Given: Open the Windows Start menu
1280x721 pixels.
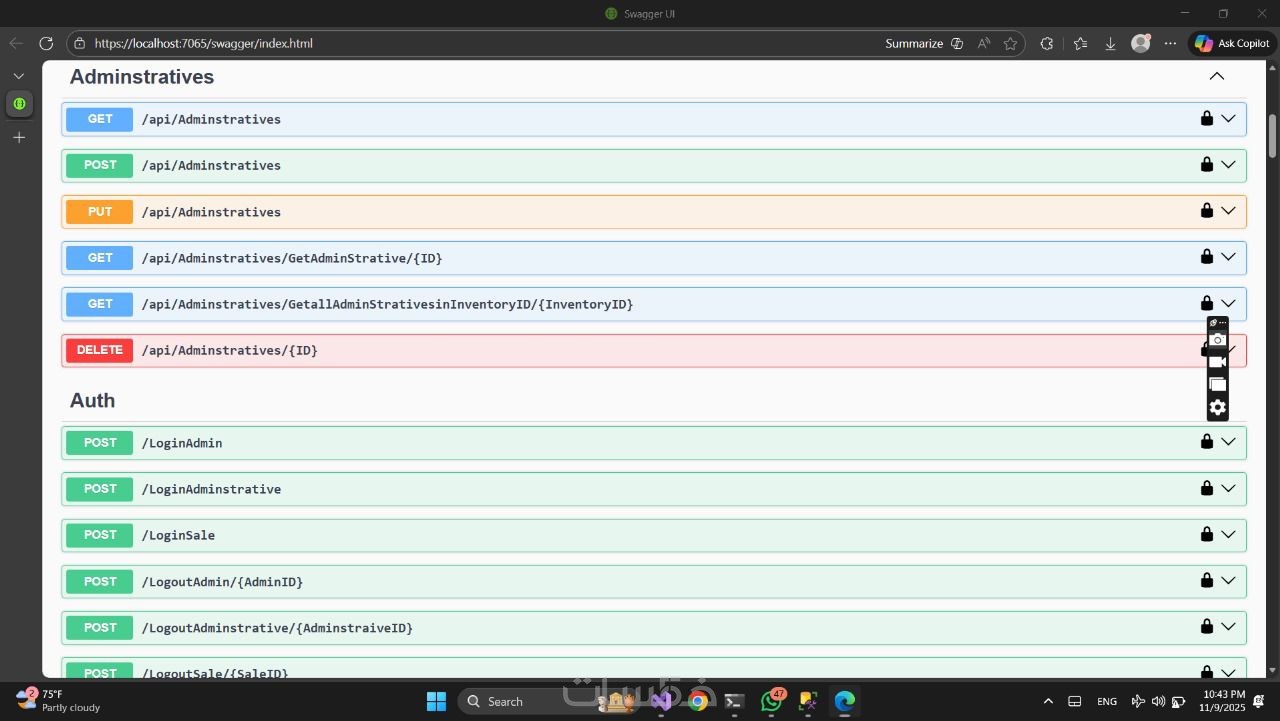Looking at the screenshot, I should [436, 701].
